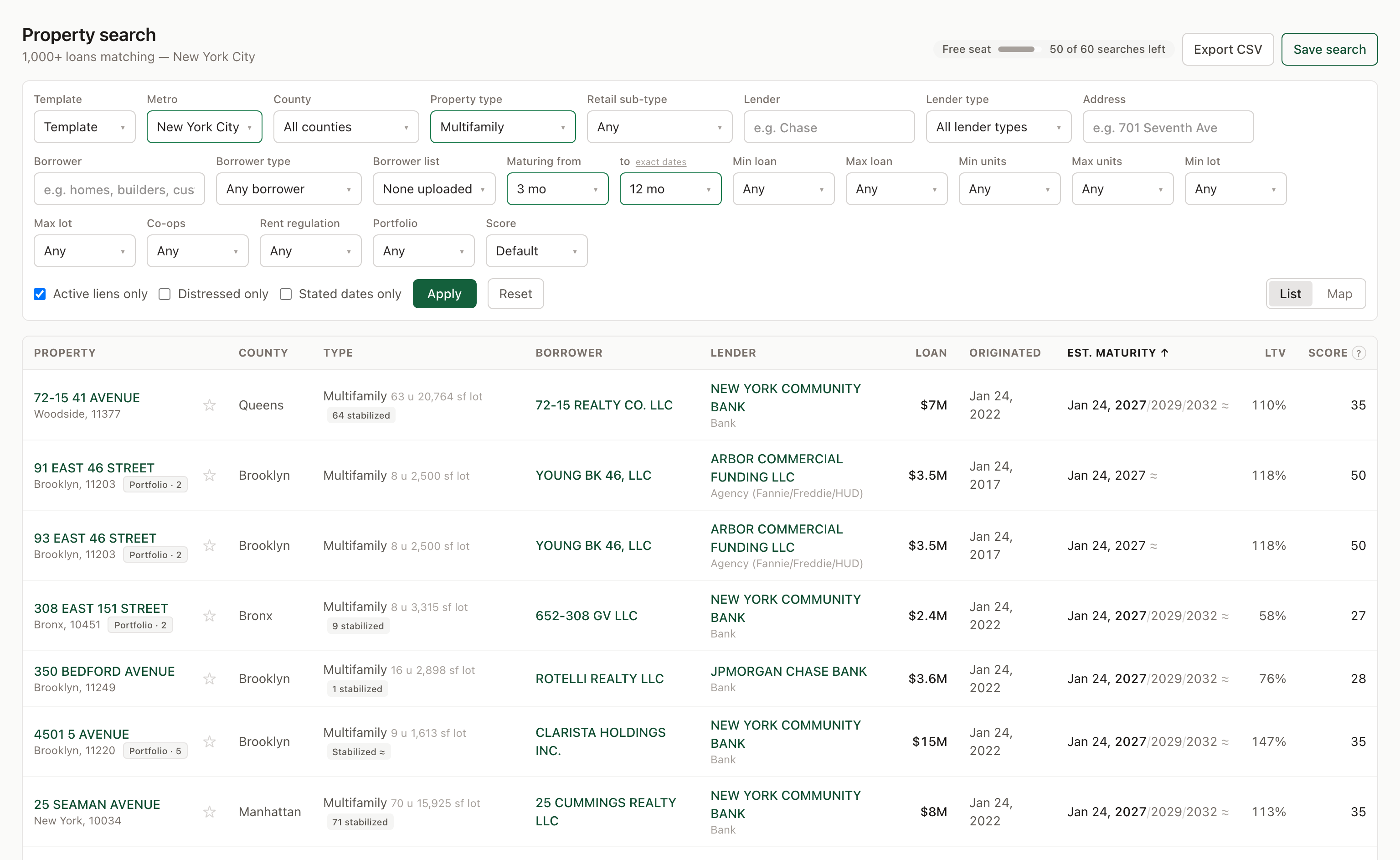Focus the Address input field
Viewport: 1400px width, 860px height.
click(x=1168, y=127)
